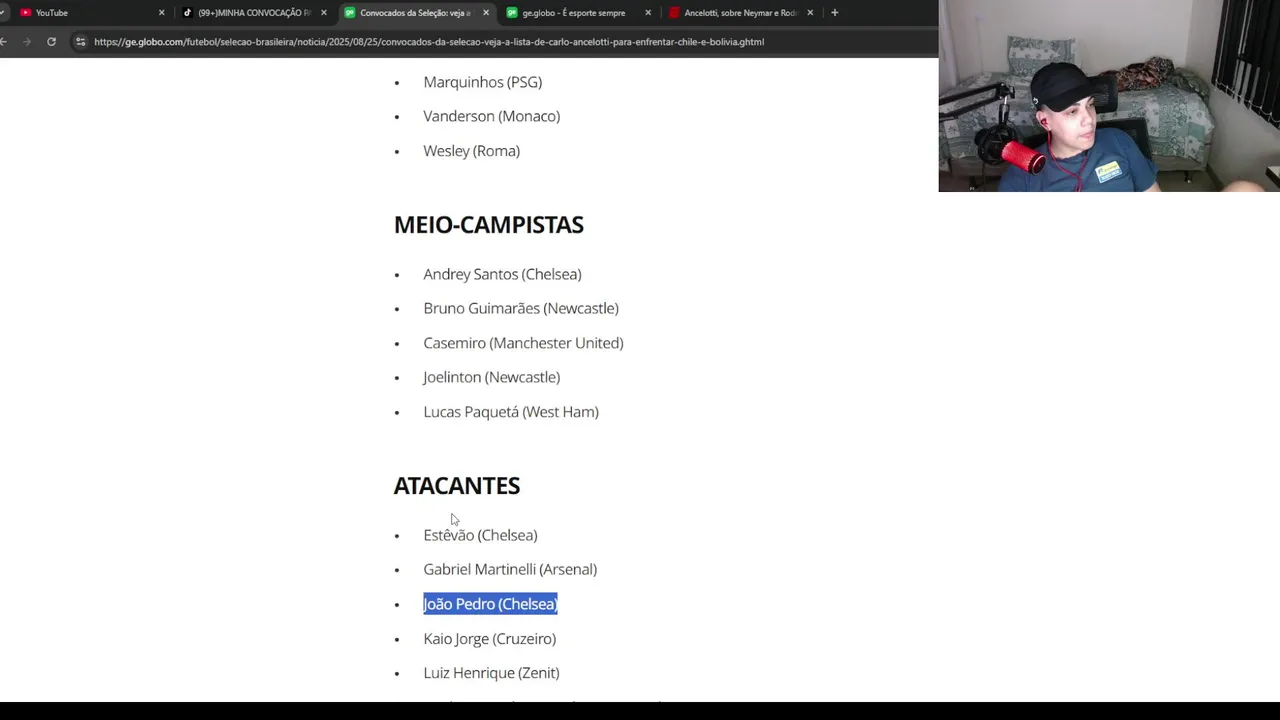Click the Ancelotti tab red favicon

pos(674,13)
